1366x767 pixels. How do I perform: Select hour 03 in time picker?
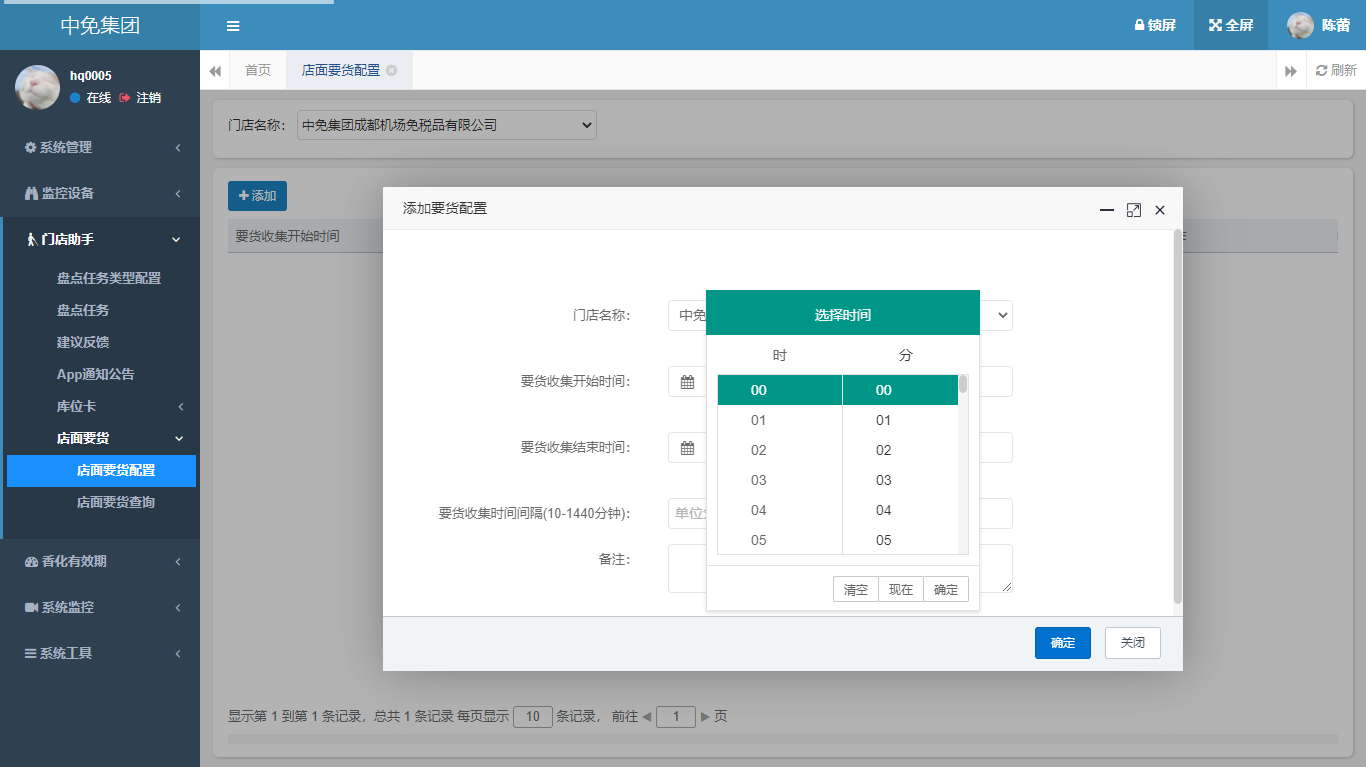point(759,480)
